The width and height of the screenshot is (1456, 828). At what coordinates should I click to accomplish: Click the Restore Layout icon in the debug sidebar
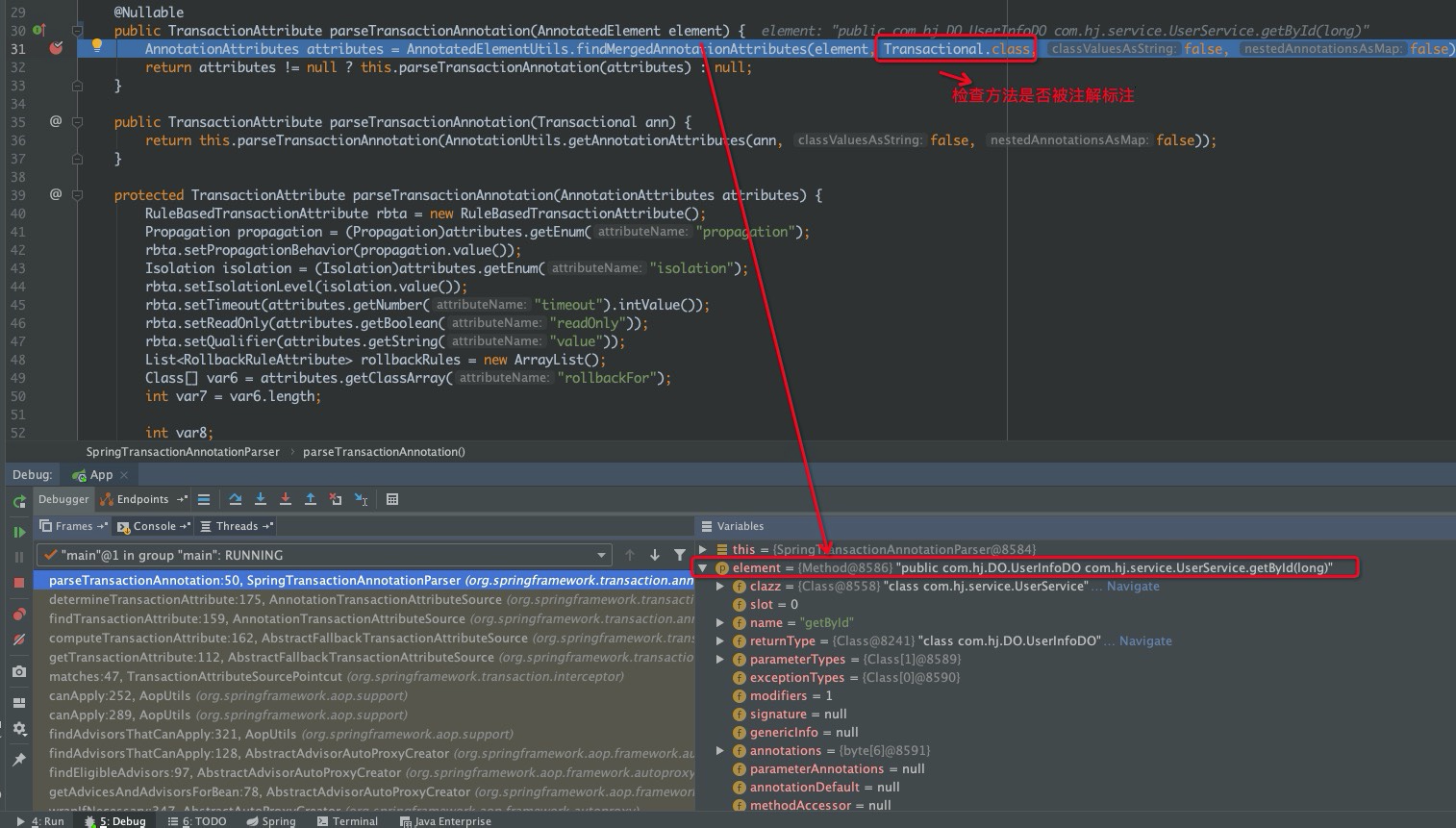point(19,703)
